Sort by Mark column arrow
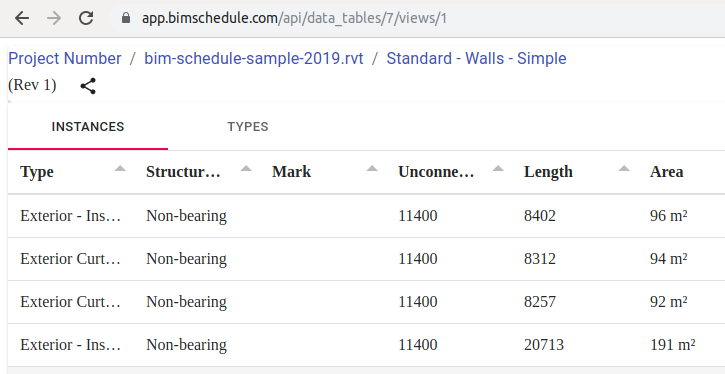This screenshot has width=725, height=374. [x=372, y=169]
